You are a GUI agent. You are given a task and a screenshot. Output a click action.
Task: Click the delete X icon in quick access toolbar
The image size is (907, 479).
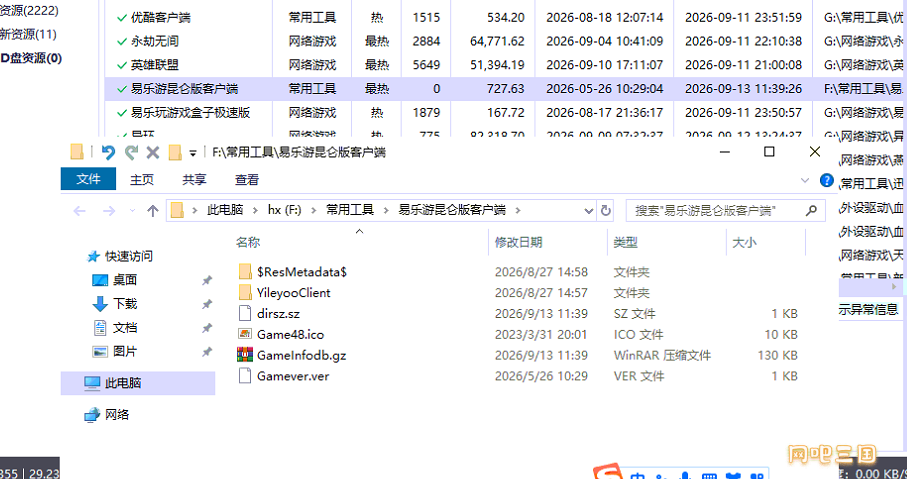153,152
